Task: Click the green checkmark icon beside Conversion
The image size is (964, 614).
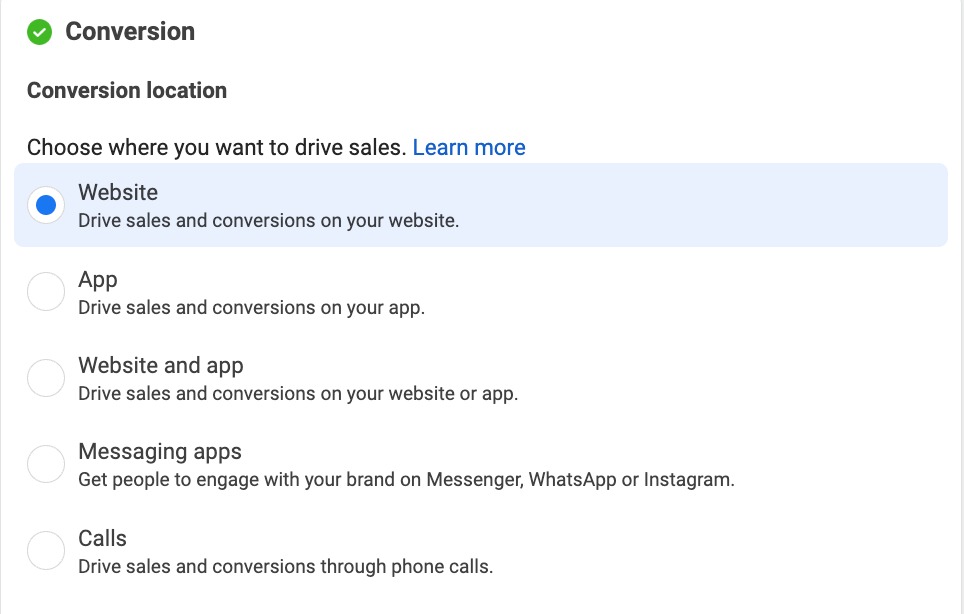Action: [x=40, y=32]
